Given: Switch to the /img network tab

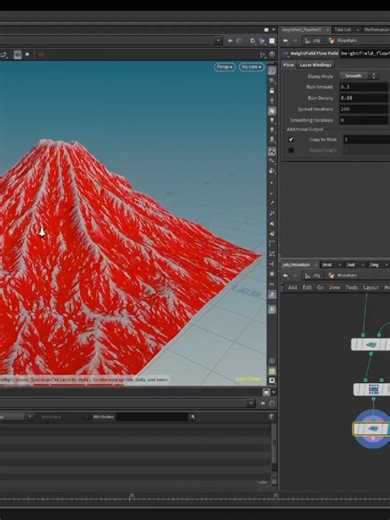Looking at the screenshot, I should click(374, 265).
